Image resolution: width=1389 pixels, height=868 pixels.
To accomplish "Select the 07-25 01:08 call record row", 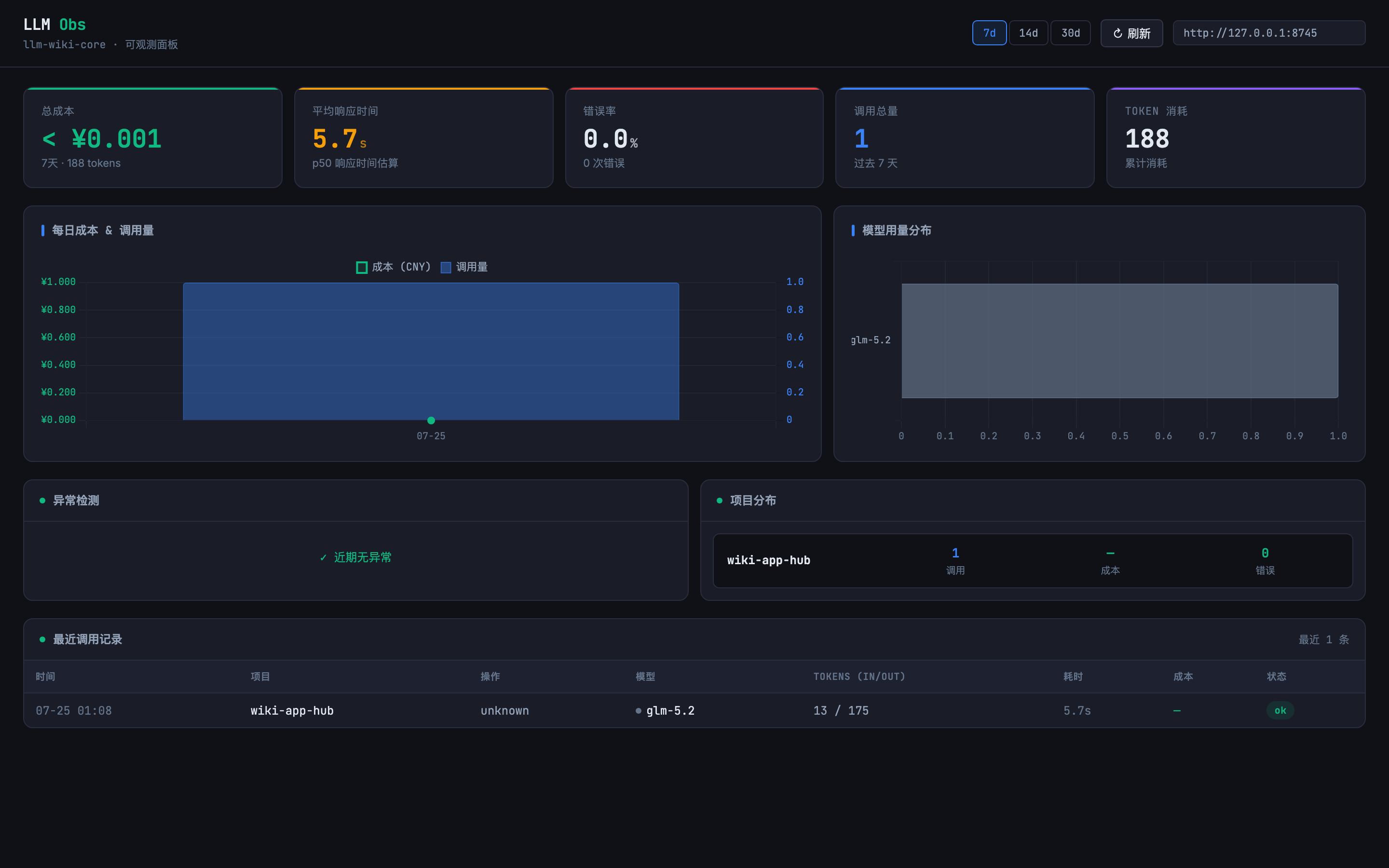I will click(694, 711).
